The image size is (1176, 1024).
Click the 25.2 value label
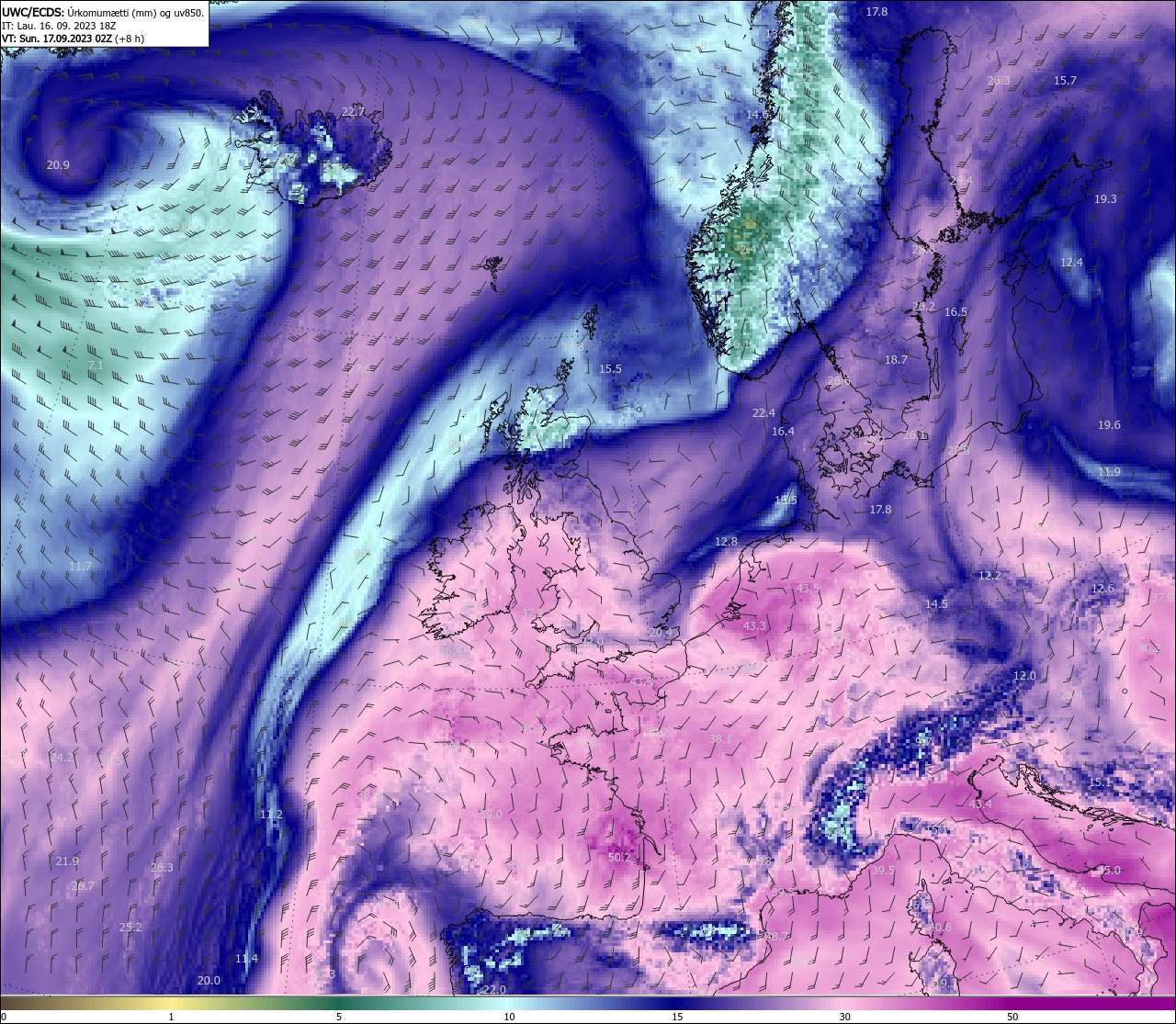(x=130, y=928)
